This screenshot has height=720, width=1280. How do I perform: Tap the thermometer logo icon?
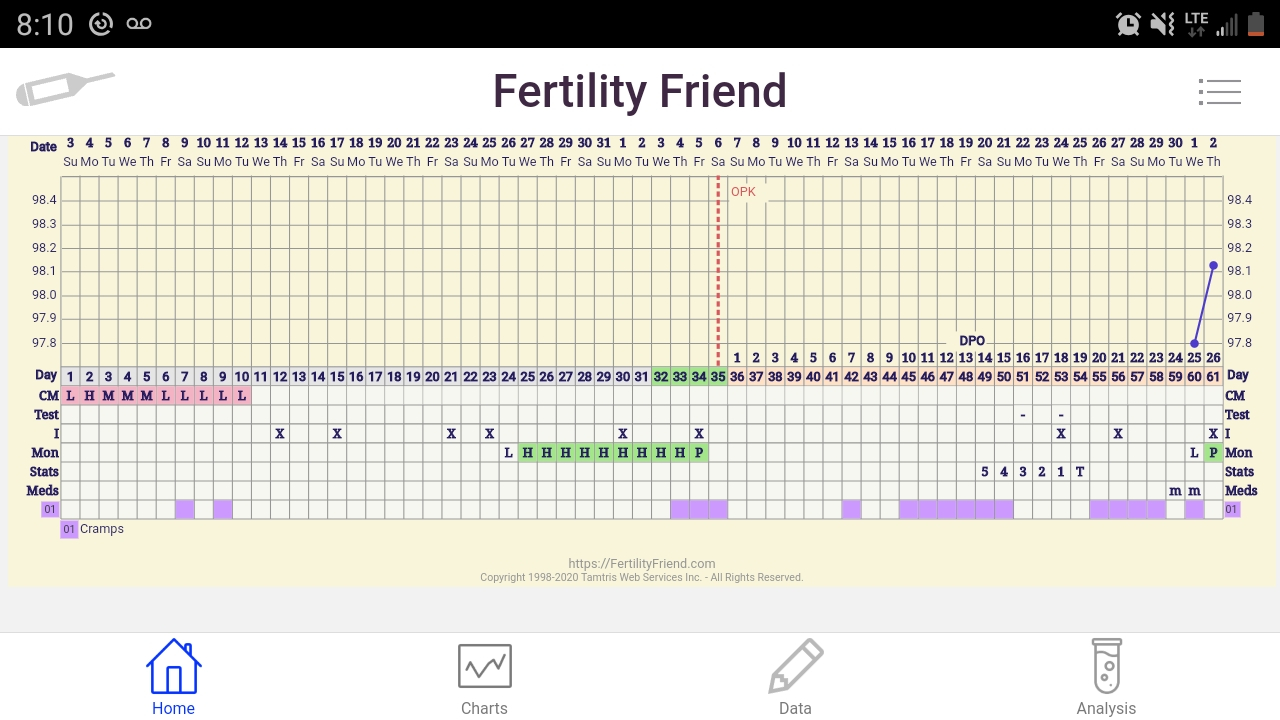65,89
